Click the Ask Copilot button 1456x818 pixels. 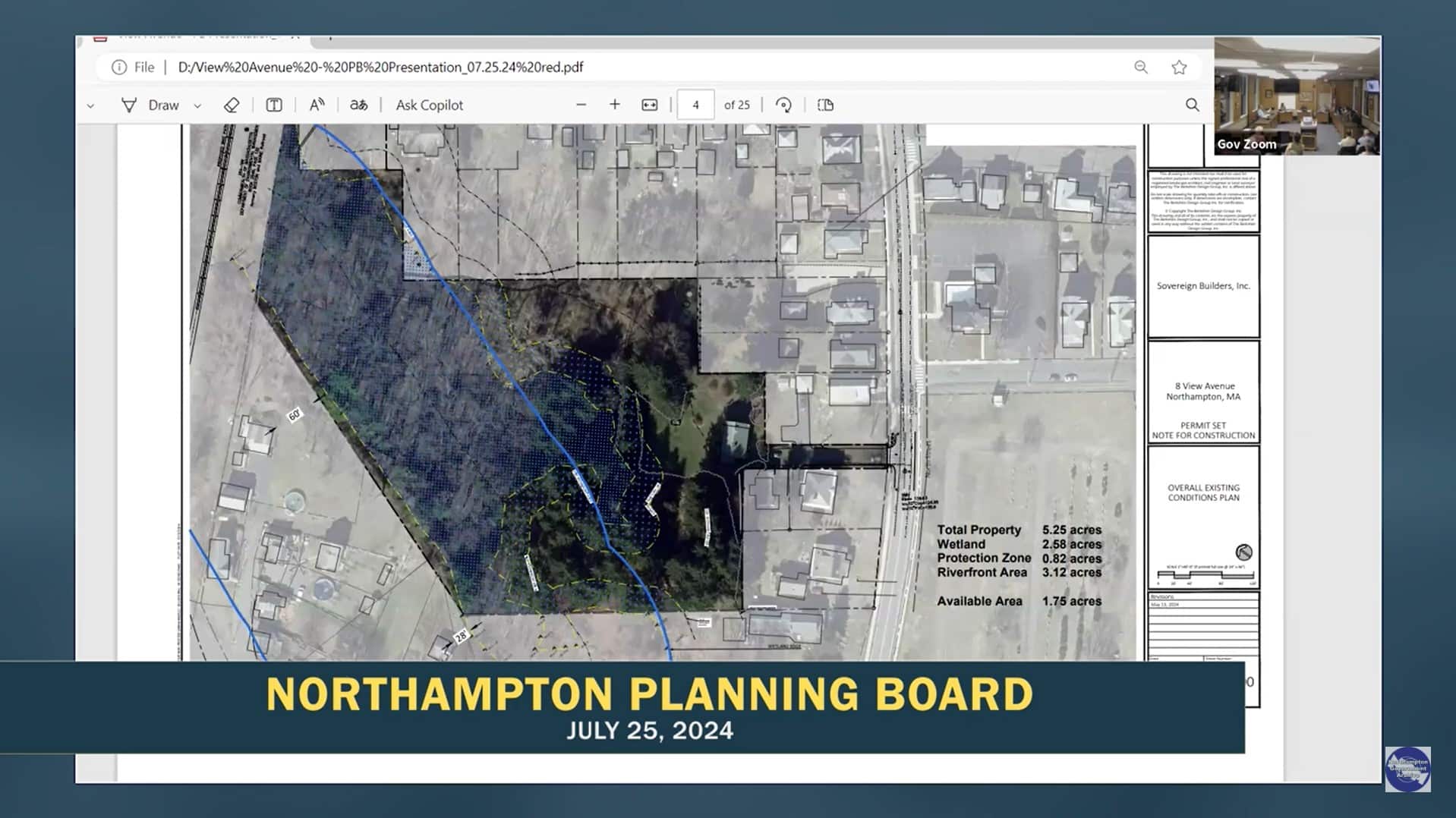point(429,105)
